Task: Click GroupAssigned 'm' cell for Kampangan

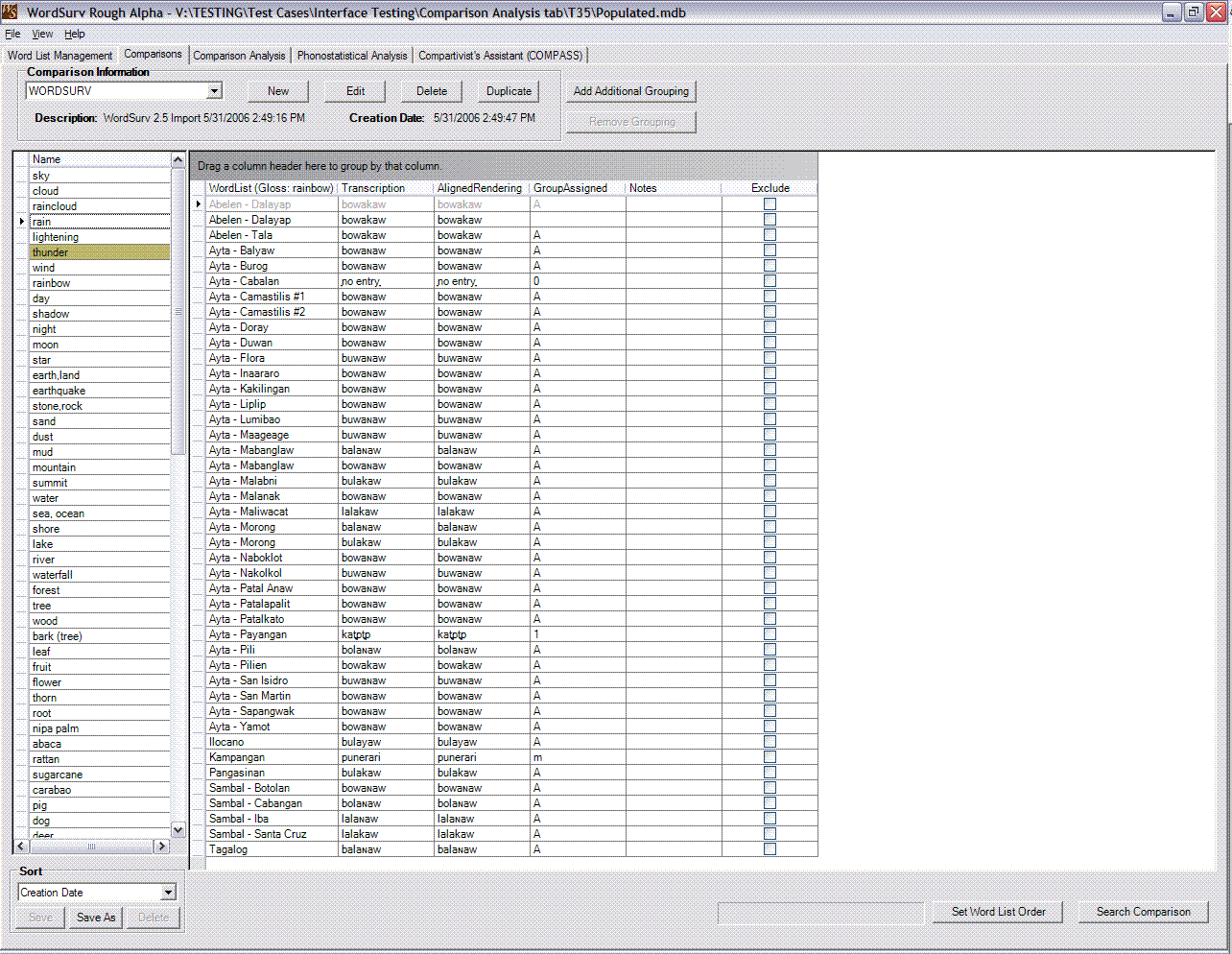Action: 578,757
